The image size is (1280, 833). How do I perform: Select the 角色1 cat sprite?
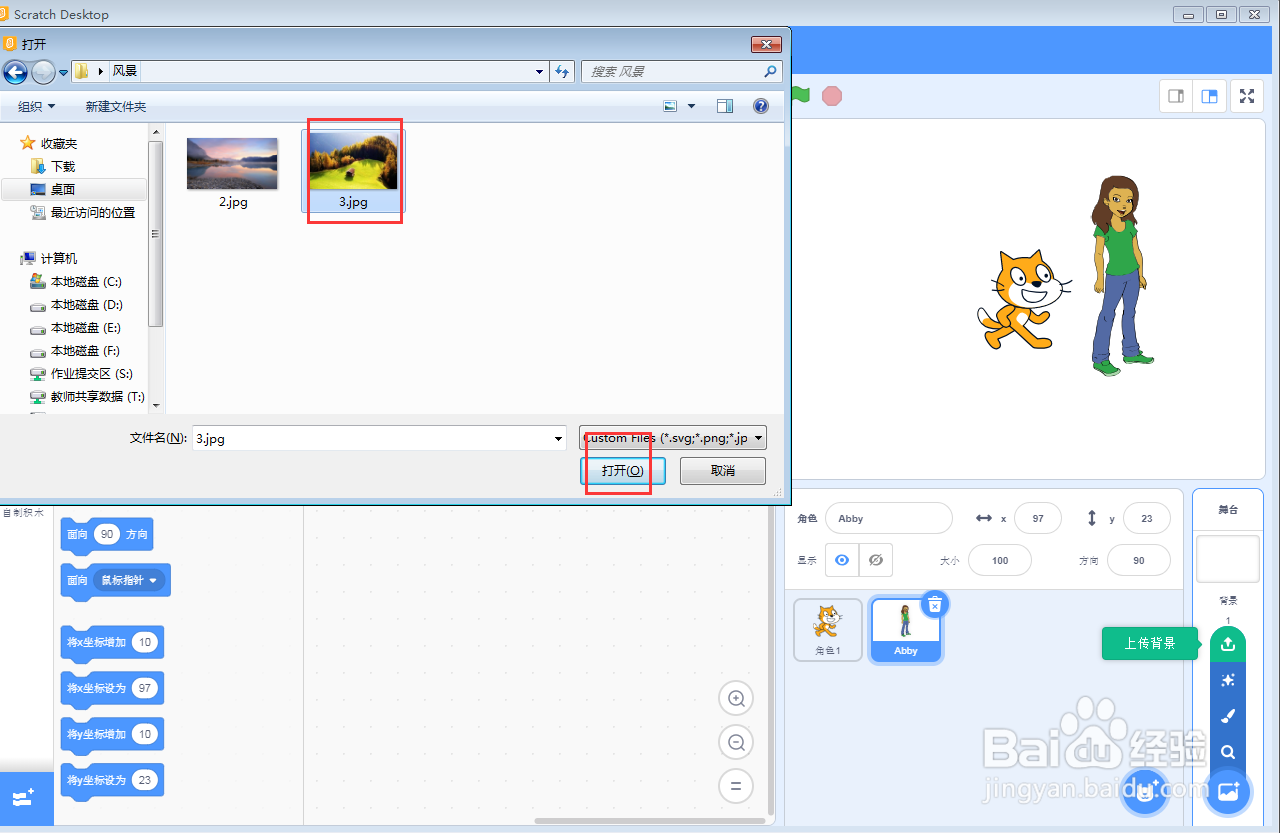pos(828,630)
